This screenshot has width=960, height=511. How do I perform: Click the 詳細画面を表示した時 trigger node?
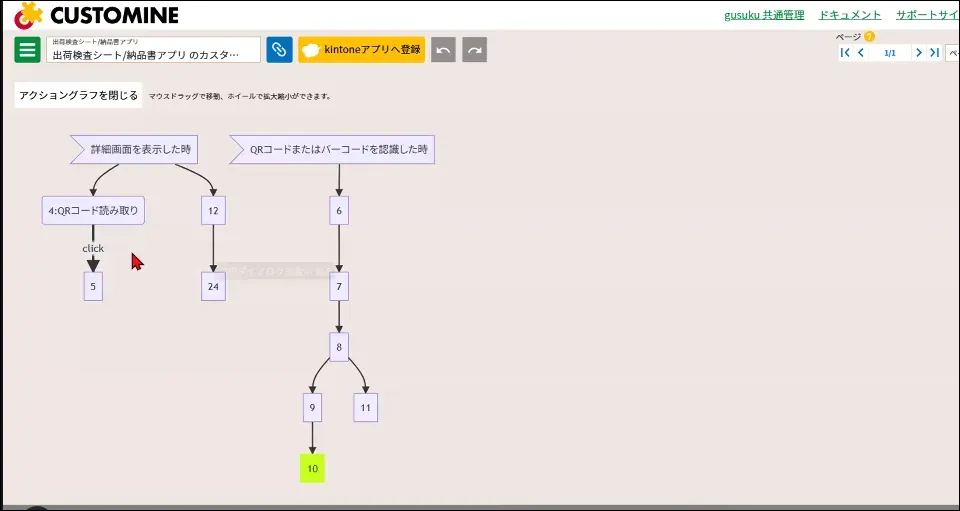coord(134,150)
